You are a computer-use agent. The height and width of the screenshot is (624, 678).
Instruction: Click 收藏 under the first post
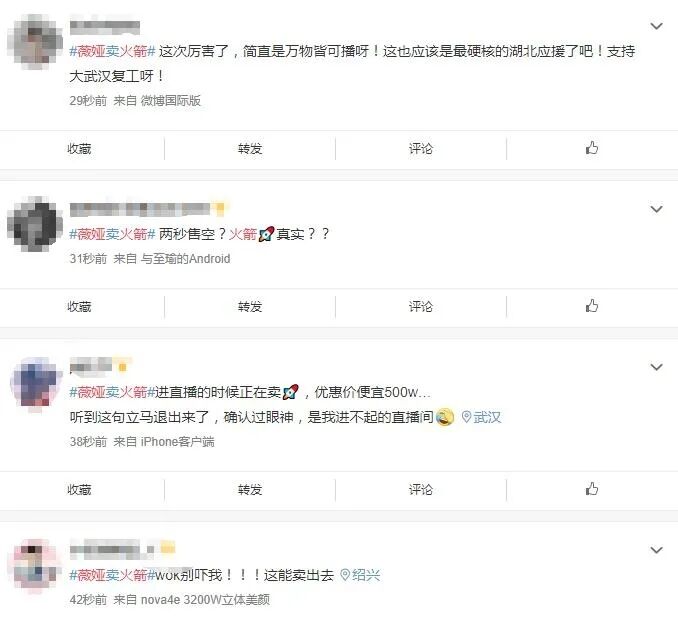tap(79, 149)
